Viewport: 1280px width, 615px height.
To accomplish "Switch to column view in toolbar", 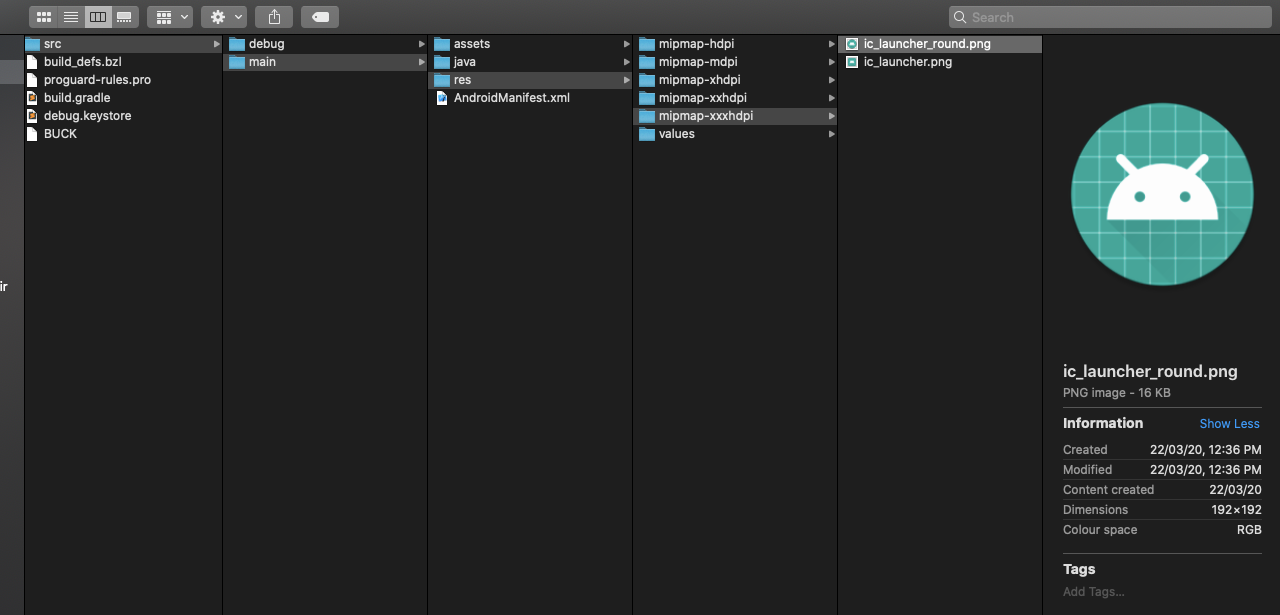I will [x=97, y=17].
